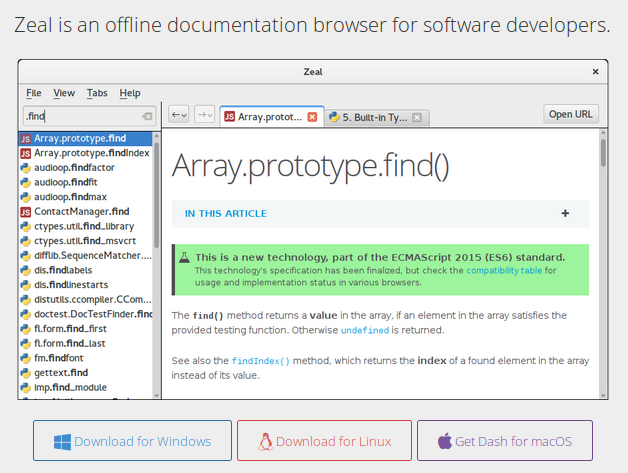628x473 pixels.
Task: Select imp.find_module result
Action: 86,388
